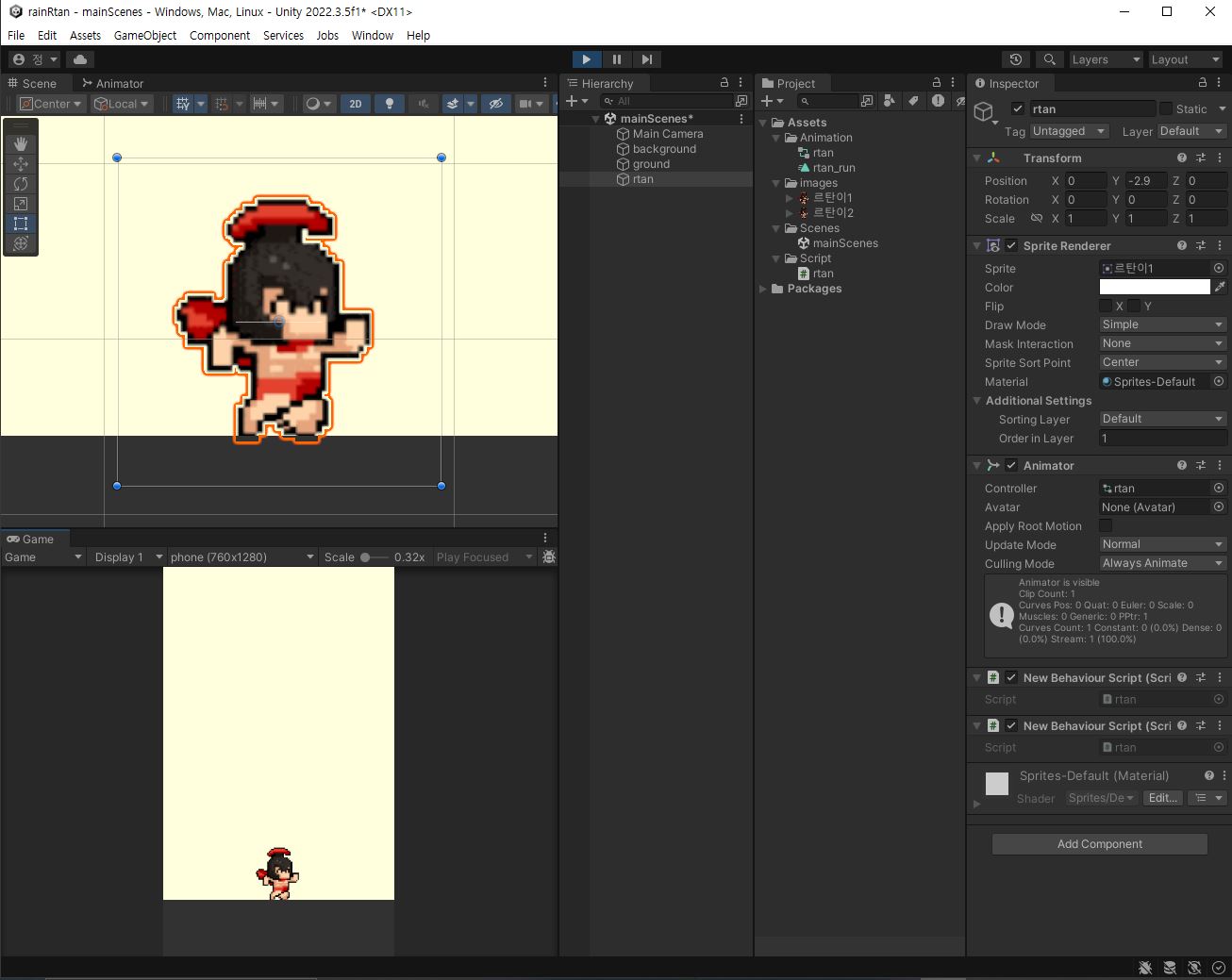Select ground object in Hierarchy

651,164
